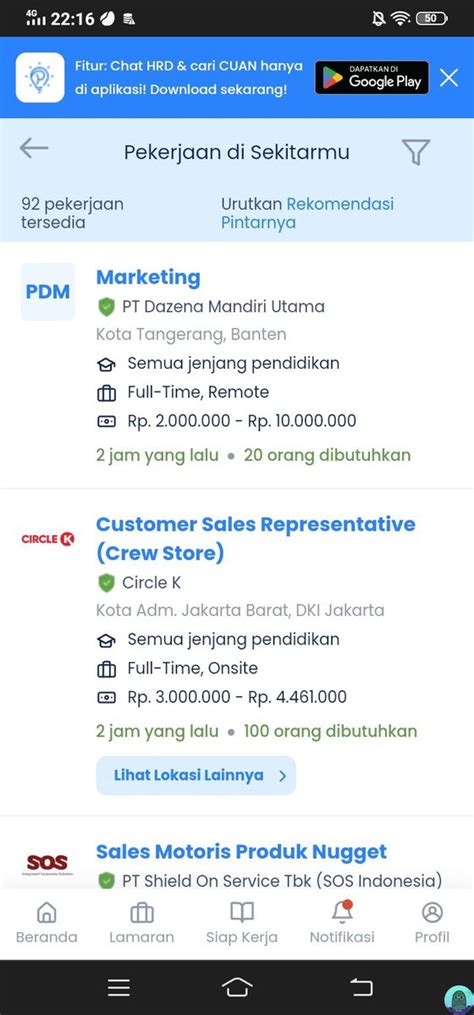Switch to the Lamaran tab
474x1015 pixels.
[x=142, y=923]
